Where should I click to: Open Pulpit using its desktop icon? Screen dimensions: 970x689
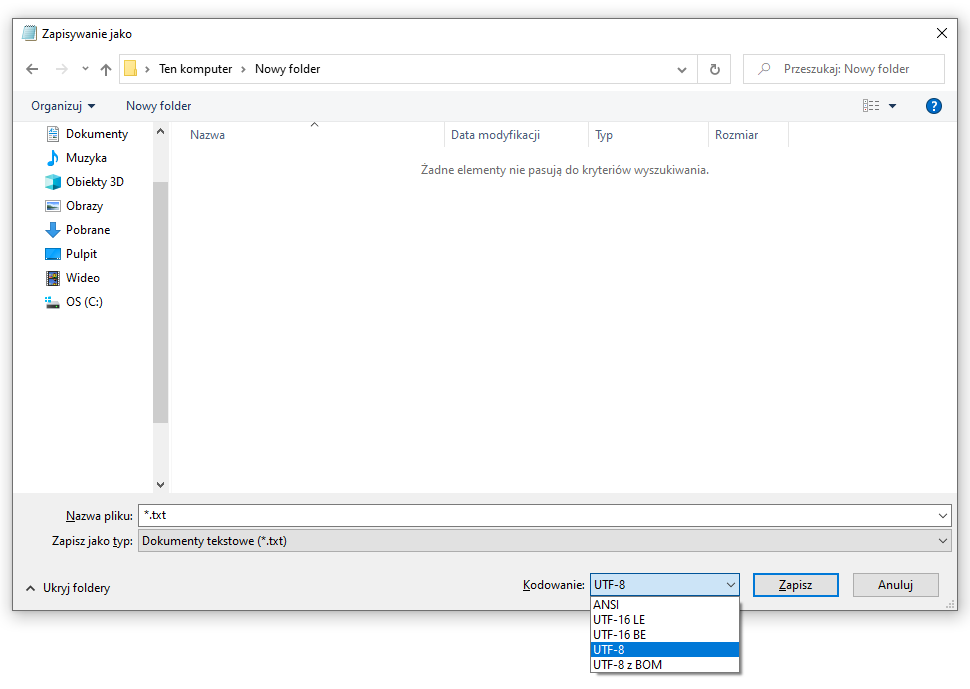click(52, 253)
